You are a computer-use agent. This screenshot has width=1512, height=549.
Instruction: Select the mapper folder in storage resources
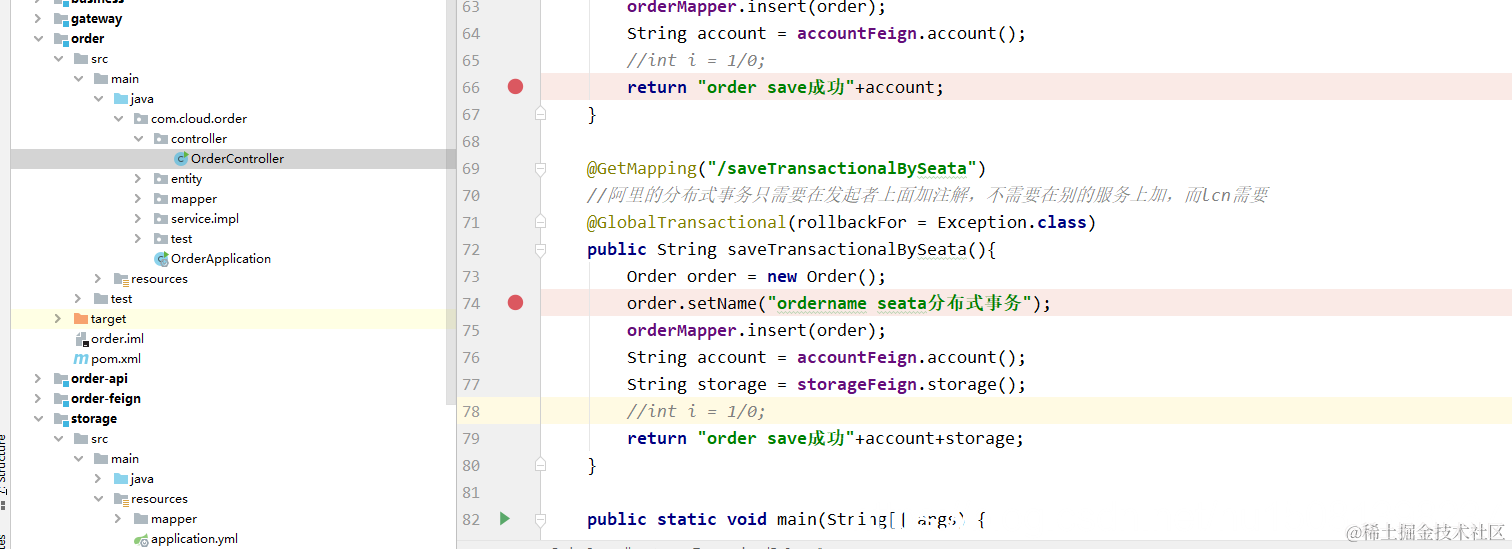(174, 518)
